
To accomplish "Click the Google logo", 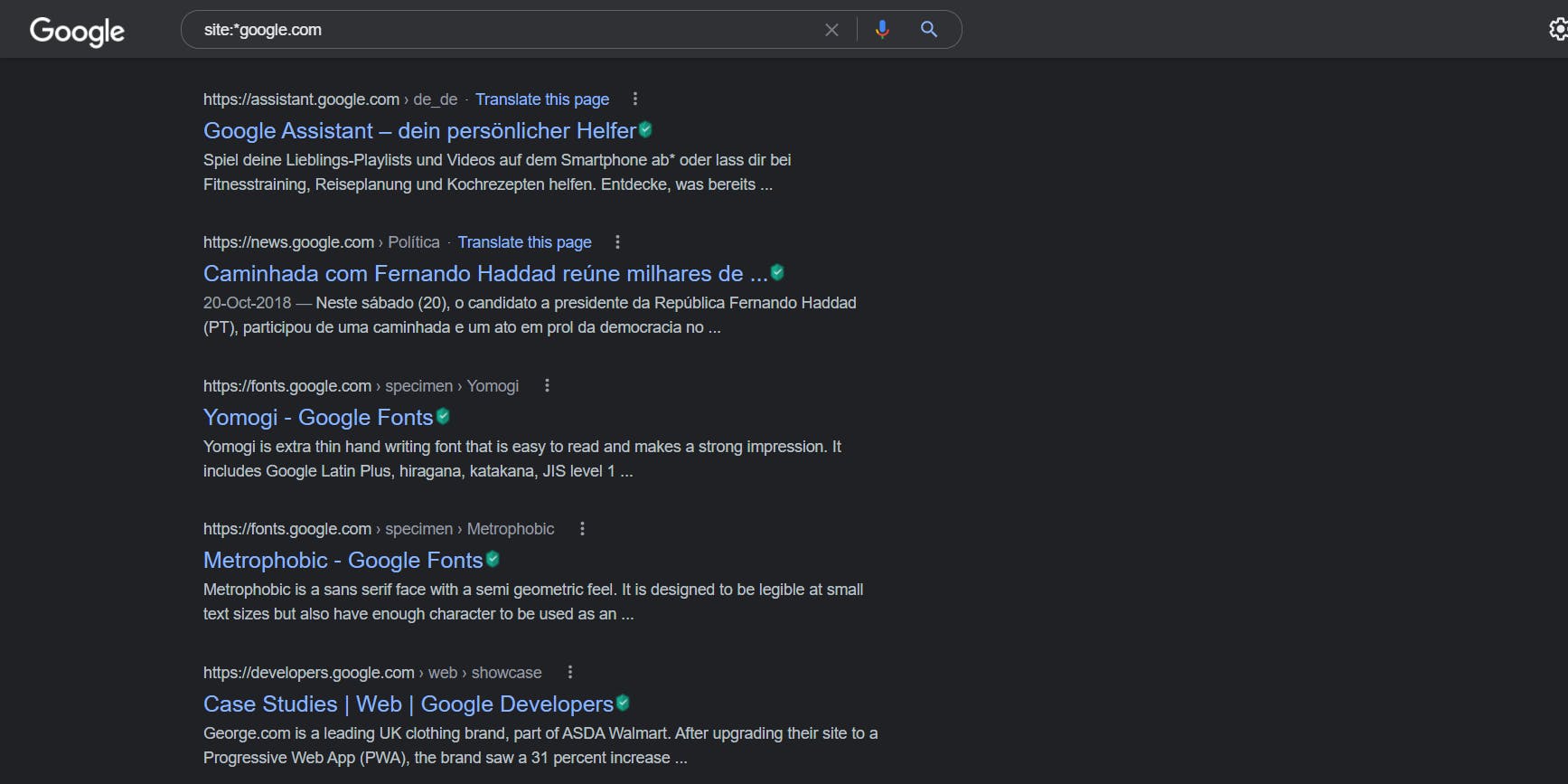I will (77, 31).
